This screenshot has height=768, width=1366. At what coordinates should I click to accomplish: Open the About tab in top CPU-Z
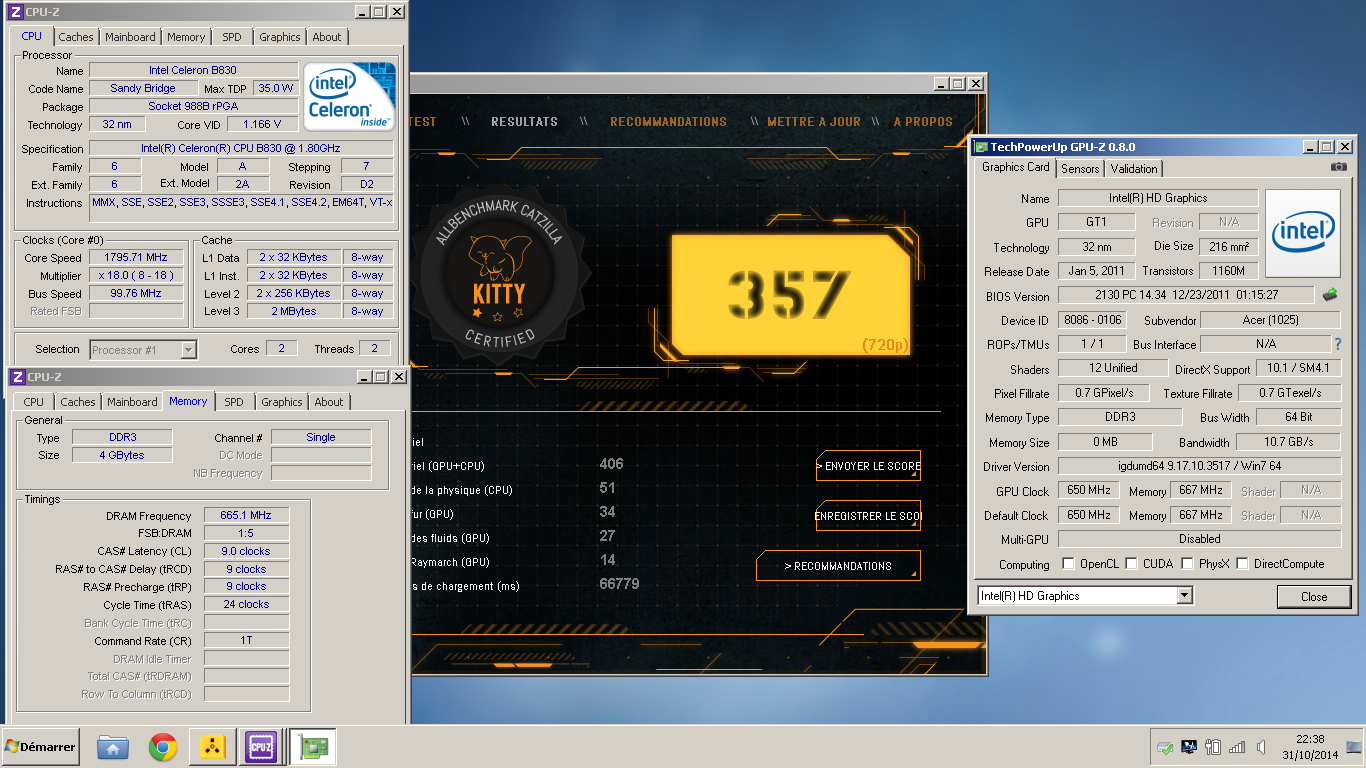click(327, 37)
